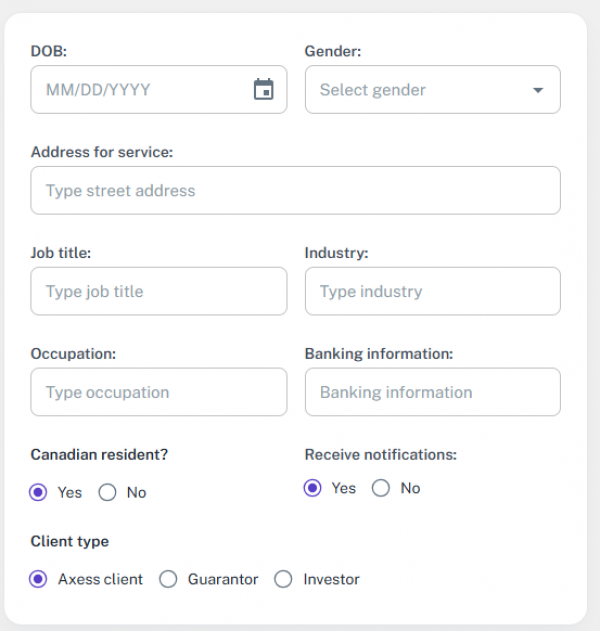This screenshot has height=631, width=600.
Task: Enable Receive notifications with Yes
Action: click(x=314, y=489)
